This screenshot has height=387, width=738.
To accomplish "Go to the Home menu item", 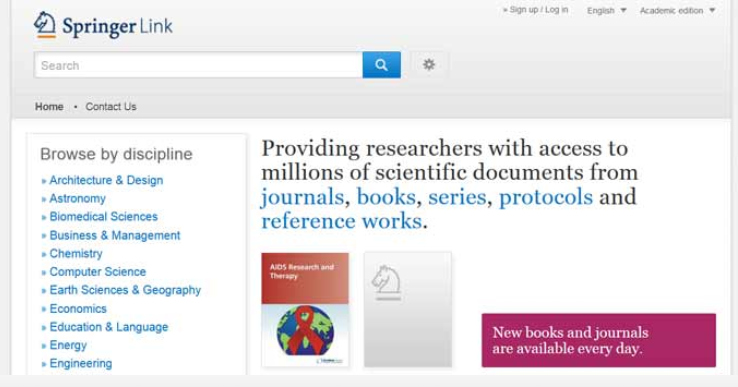I will tap(49, 106).
